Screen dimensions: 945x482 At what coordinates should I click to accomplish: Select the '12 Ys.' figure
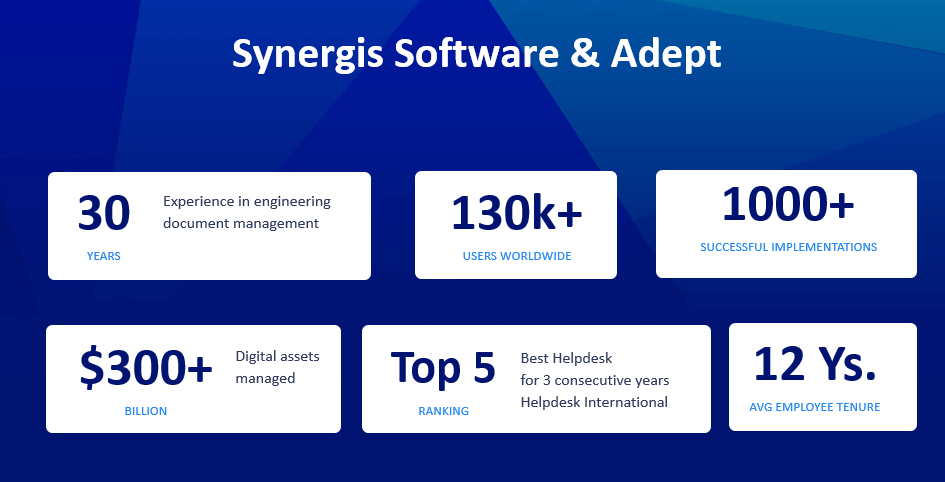(815, 364)
